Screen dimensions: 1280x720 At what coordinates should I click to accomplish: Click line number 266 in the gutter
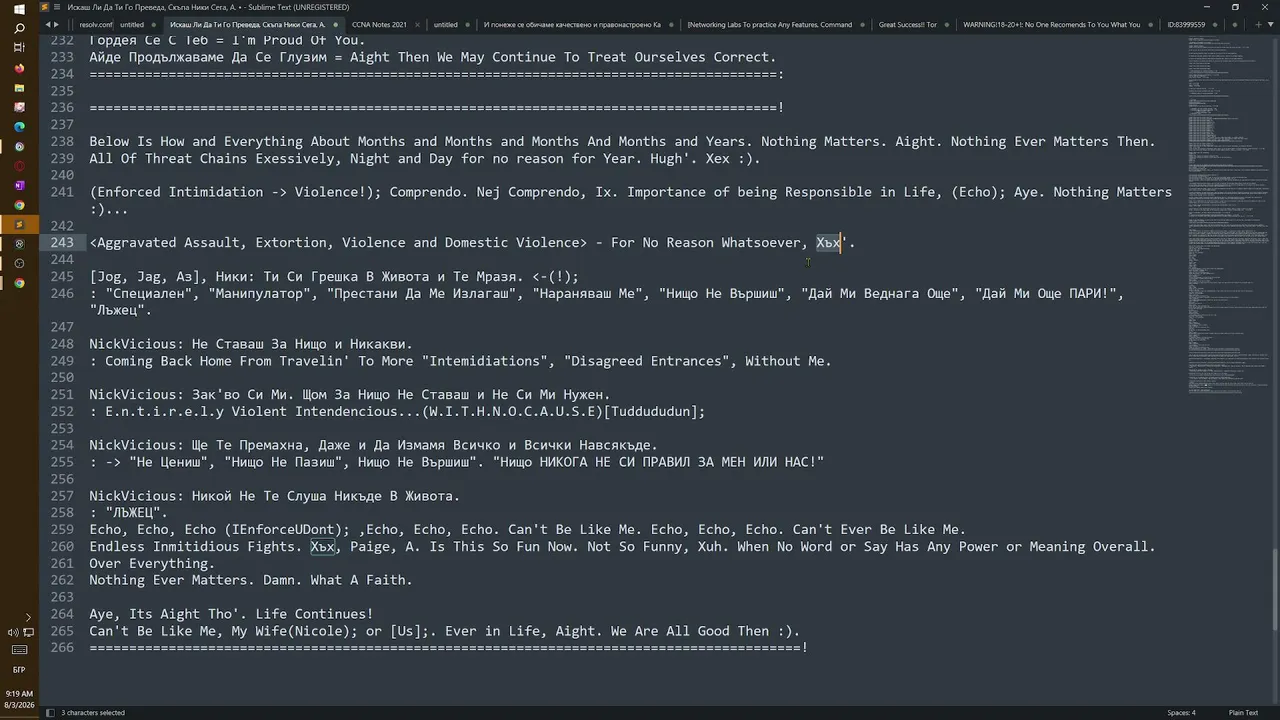[61, 648]
